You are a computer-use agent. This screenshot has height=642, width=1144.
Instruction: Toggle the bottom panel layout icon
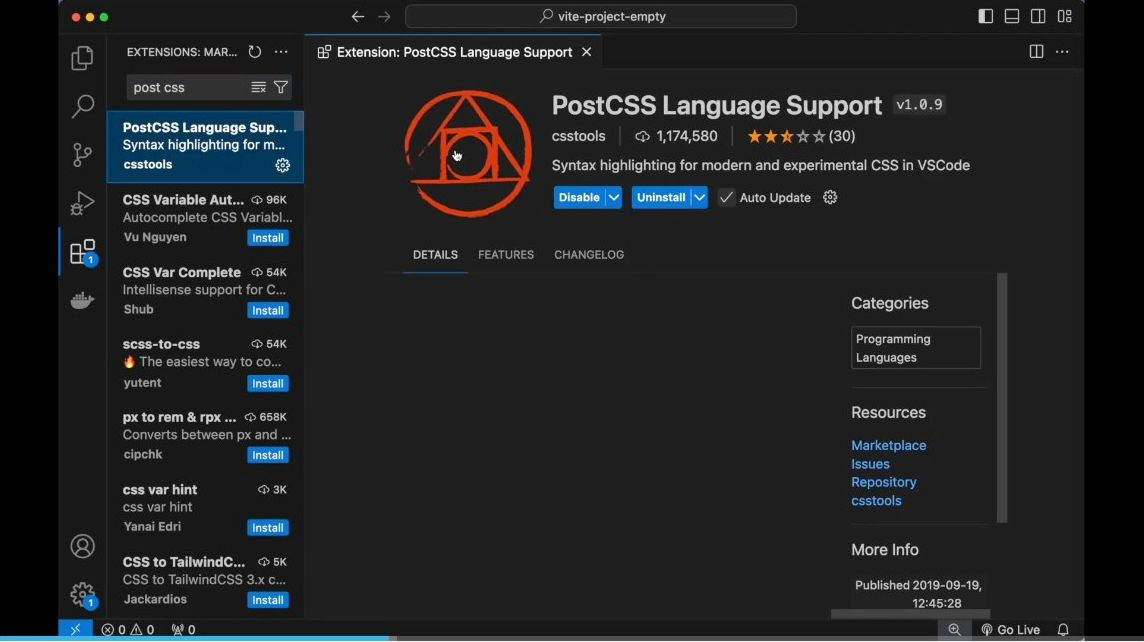pyautogui.click(x=1012, y=16)
